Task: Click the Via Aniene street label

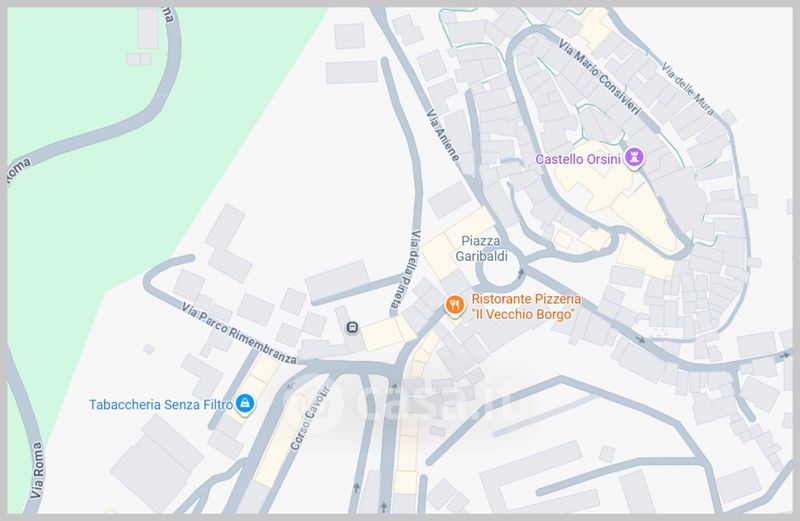Action: [442, 135]
